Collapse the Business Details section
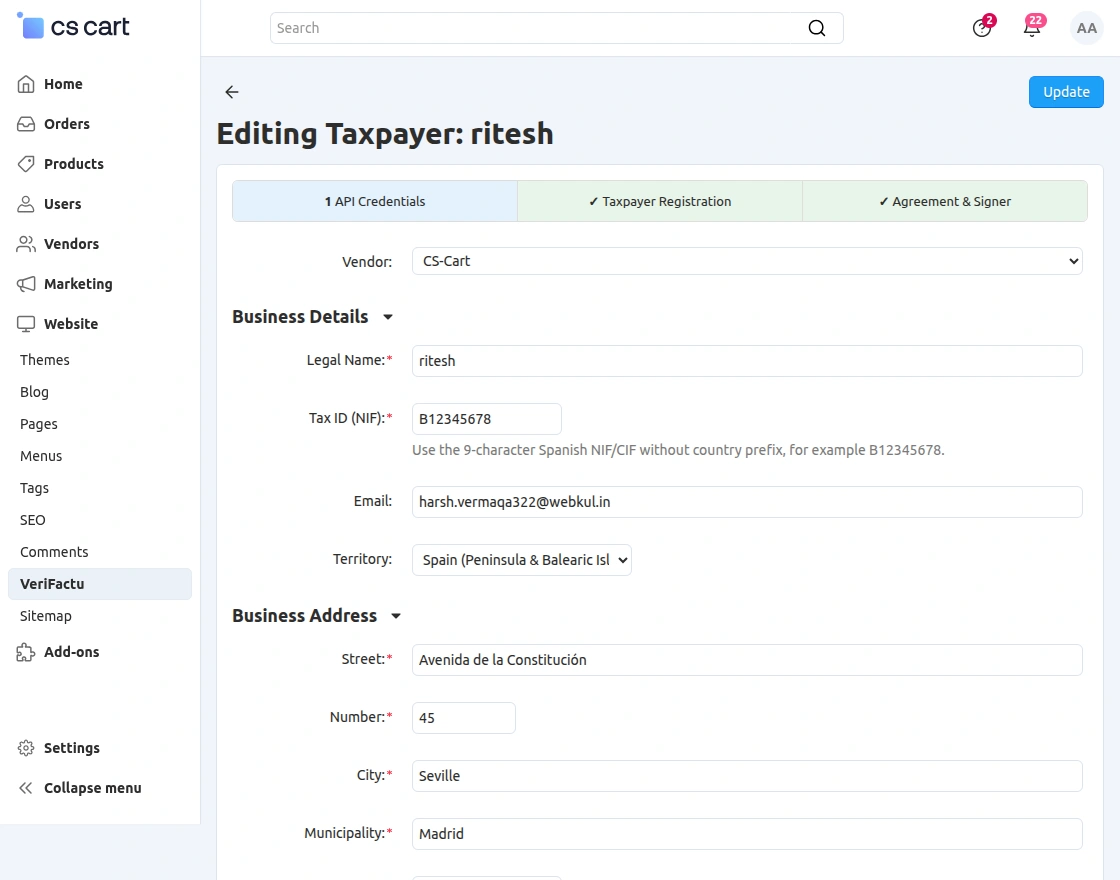1120x880 pixels. 388,316
